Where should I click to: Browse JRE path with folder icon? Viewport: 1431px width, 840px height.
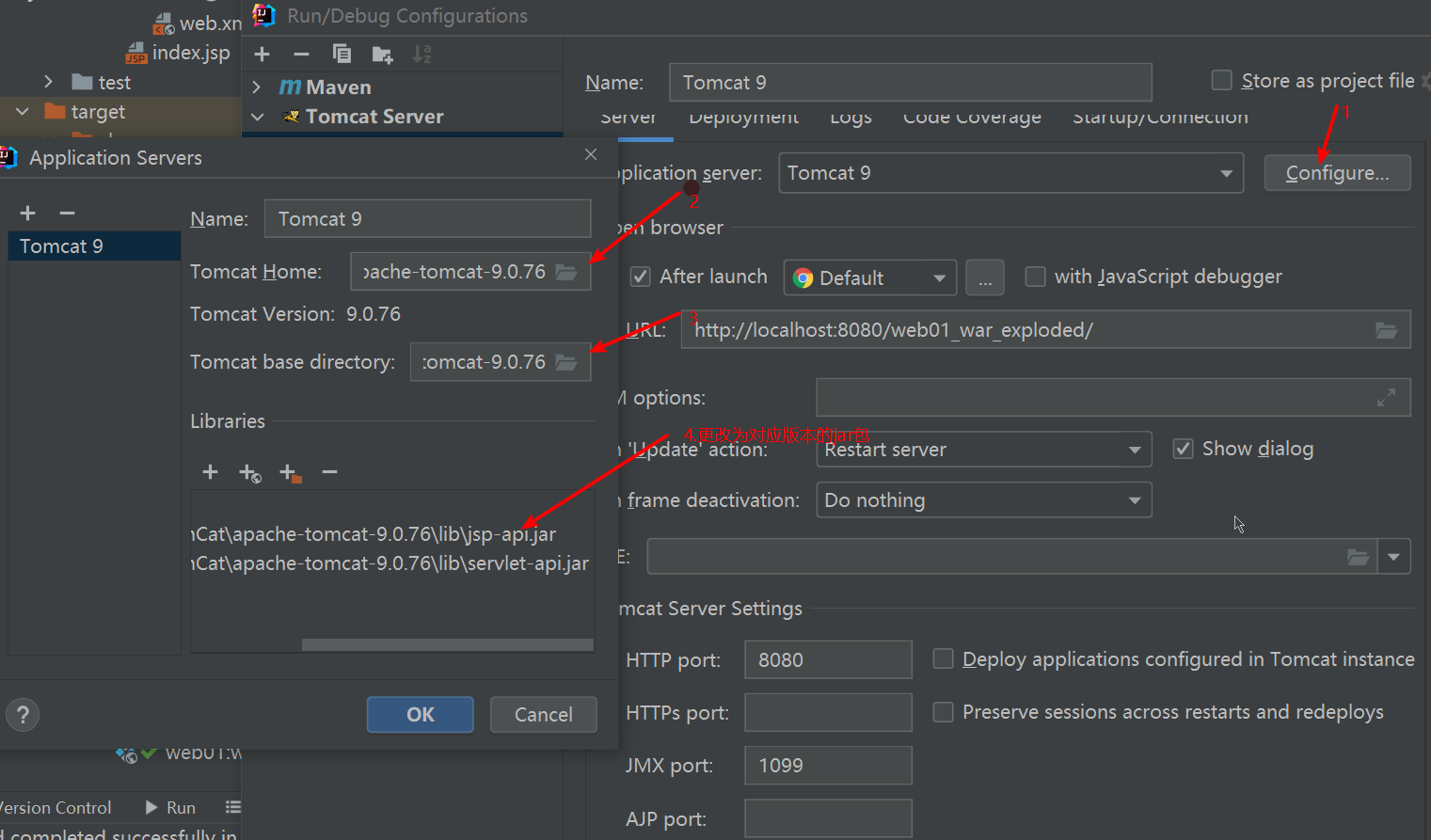click(x=1358, y=557)
